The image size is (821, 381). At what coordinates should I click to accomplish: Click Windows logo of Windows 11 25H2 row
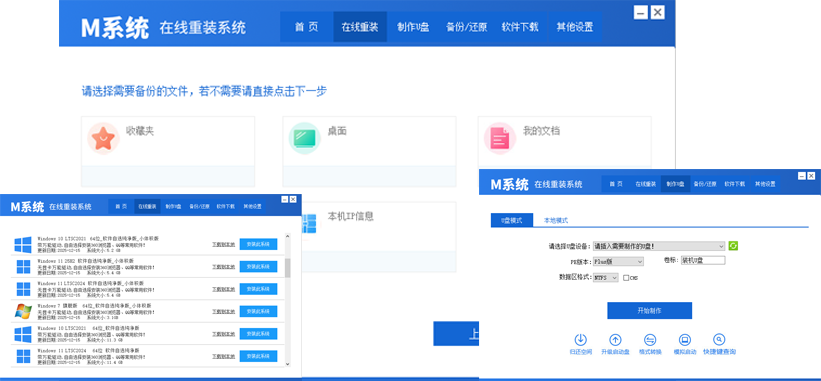pyautogui.click(x=23, y=267)
